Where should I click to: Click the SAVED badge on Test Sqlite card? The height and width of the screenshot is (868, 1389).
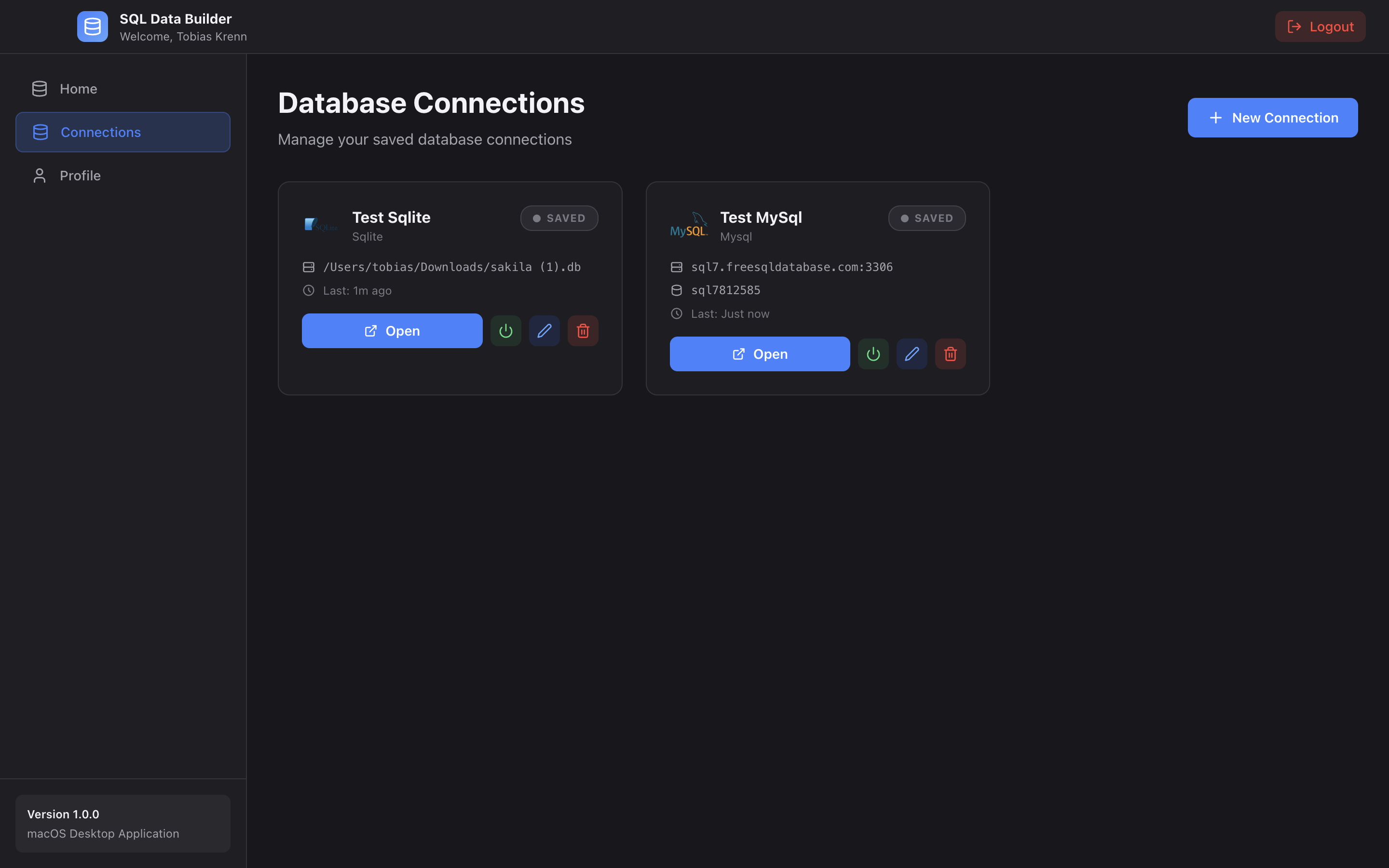point(558,218)
